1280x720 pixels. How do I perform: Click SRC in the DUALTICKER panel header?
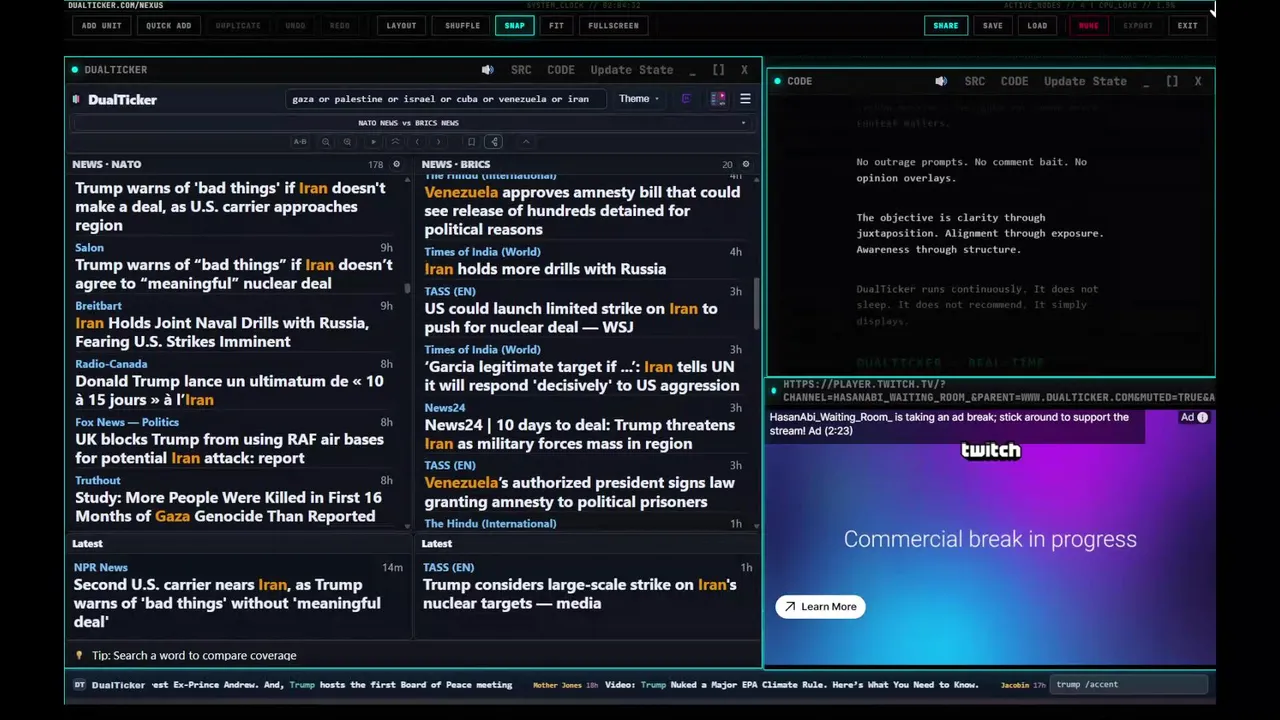click(x=521, y=70)
